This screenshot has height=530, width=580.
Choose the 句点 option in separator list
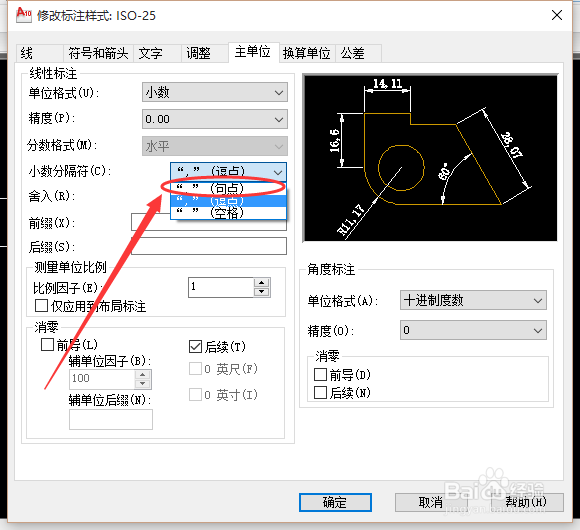[x=228, y=189]
